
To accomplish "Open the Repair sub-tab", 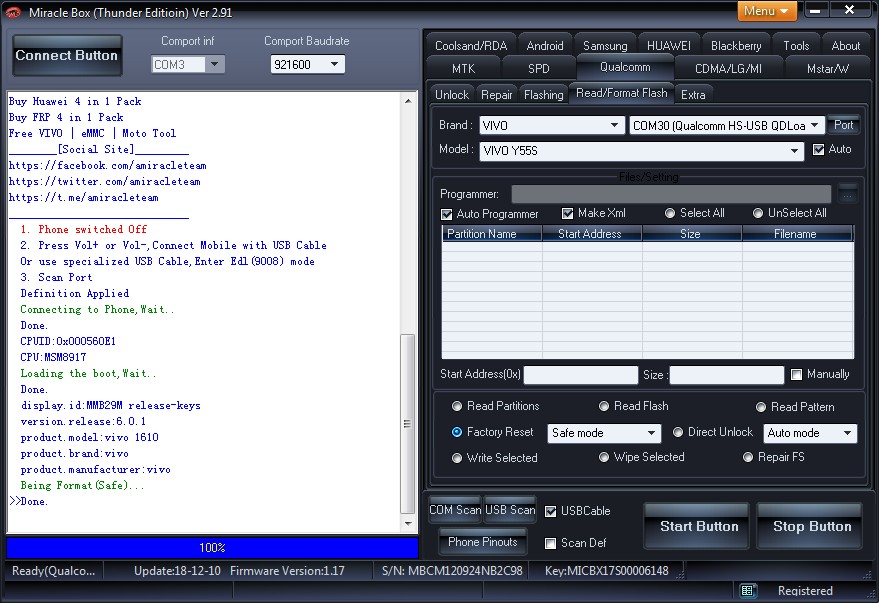I will pyautogui.click(x=497, y=95).
